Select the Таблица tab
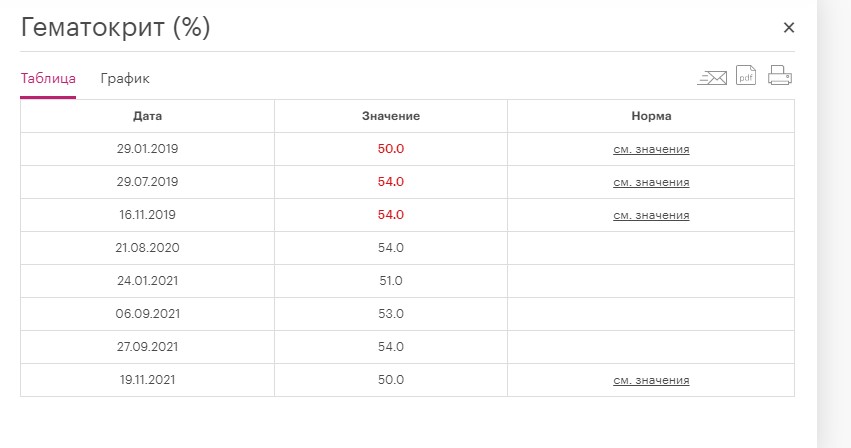Image resolution: width=851 pixels, height=448 pixels. coord(48,78)
